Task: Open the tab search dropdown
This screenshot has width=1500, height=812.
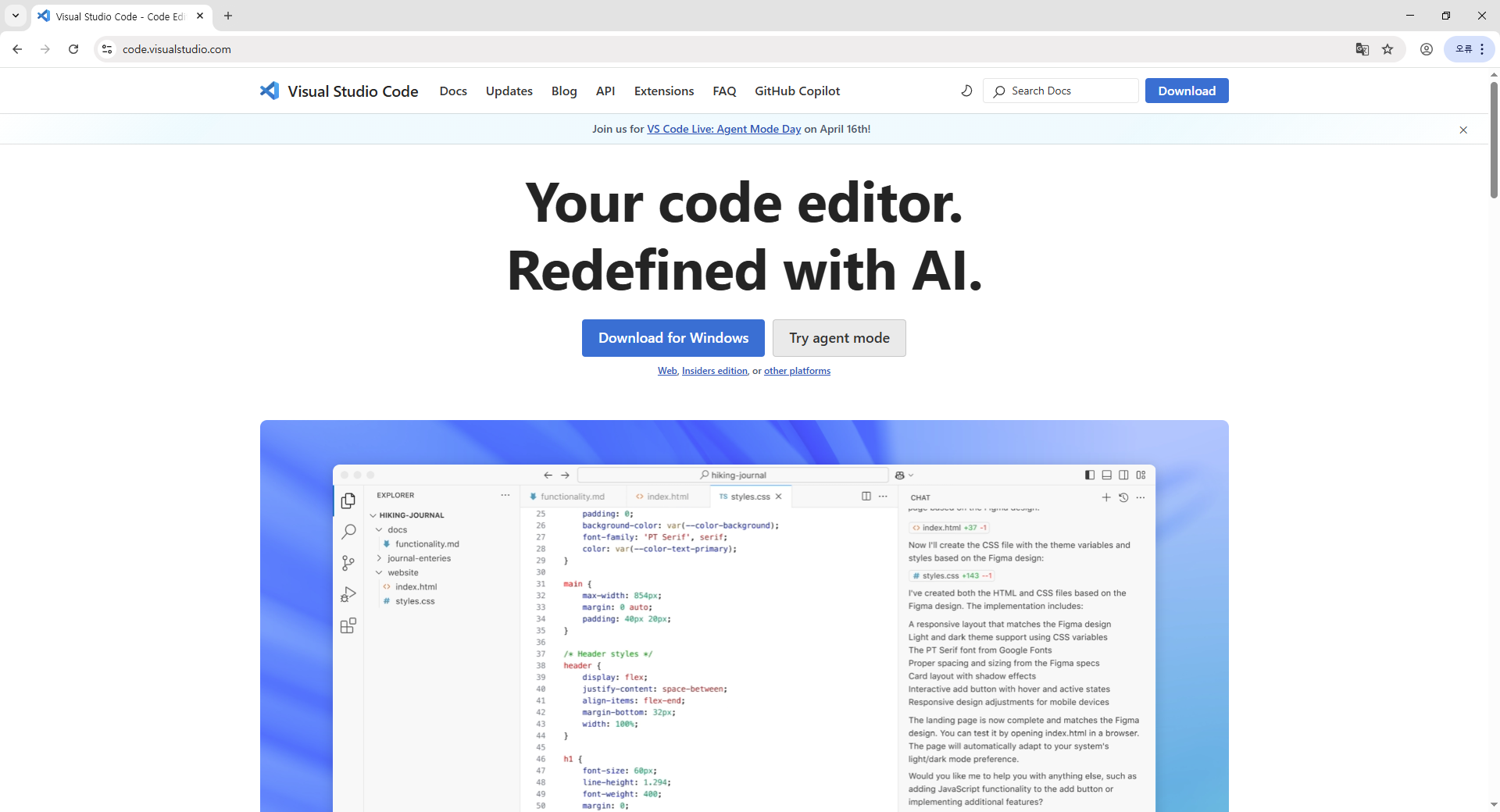Action: pos(16,16)
